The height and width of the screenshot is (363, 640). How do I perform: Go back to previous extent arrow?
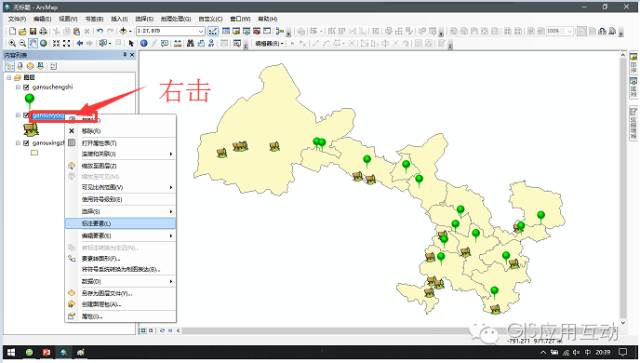coord(80,43)
